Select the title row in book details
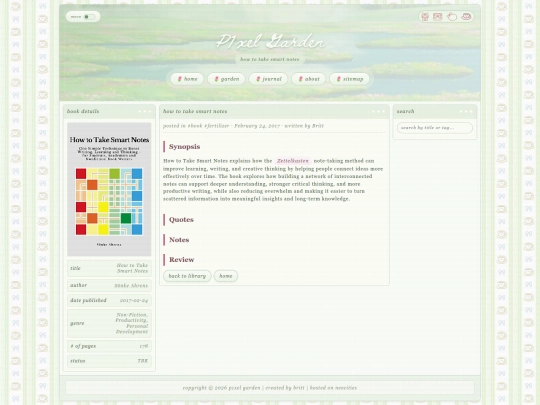 coord(109,268)
